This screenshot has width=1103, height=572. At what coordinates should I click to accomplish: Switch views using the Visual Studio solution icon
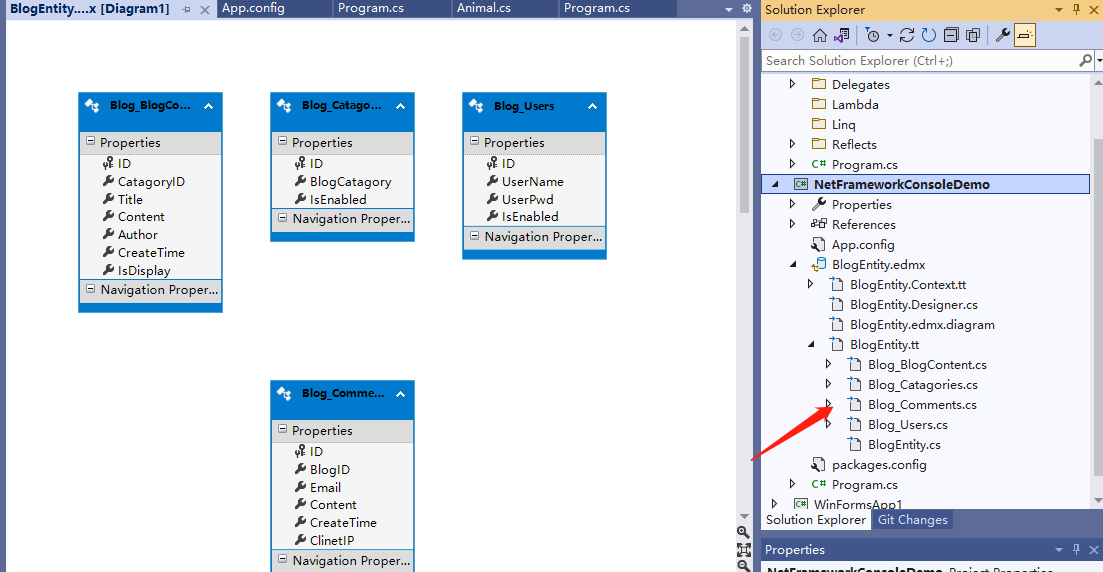tap(841, 35)
